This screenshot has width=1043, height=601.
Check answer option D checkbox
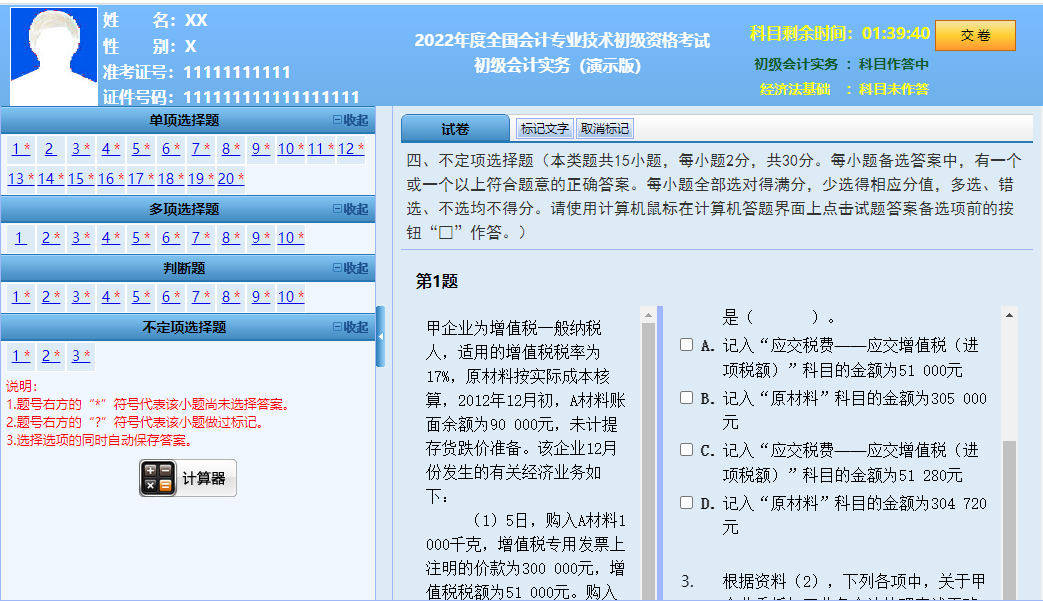point(686,501)
